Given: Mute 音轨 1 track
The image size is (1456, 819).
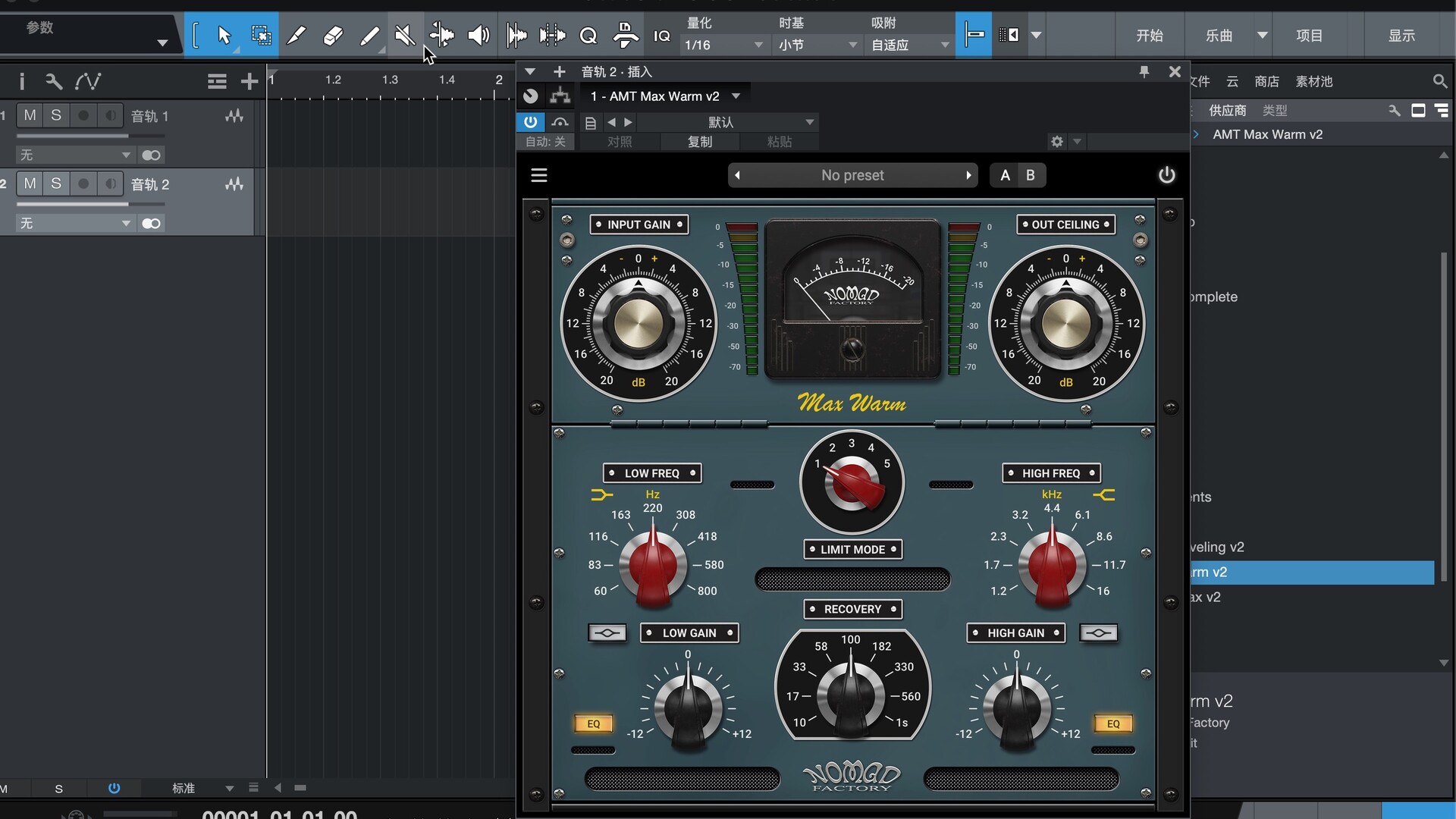Looking at the screenshot, I should pos(30,115).
